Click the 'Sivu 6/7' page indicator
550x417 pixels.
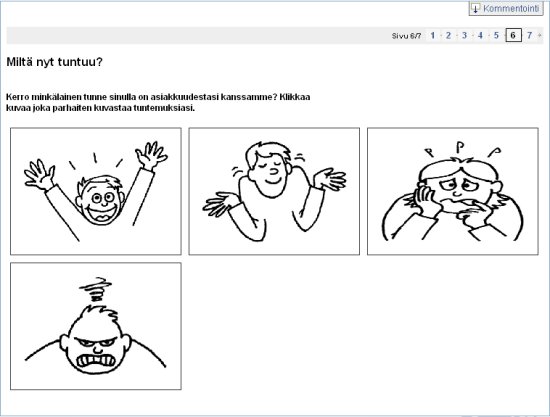coord(406,36)
